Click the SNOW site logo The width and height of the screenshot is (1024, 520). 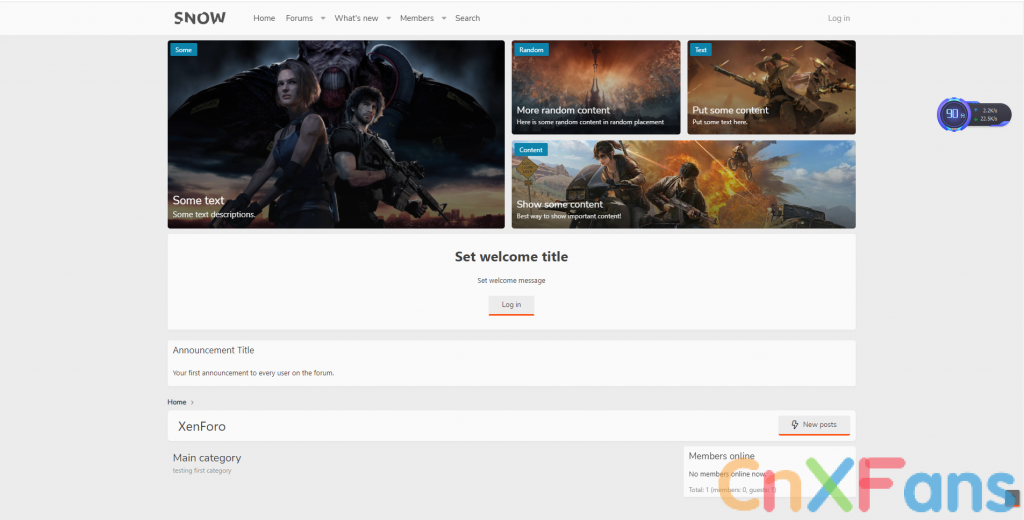(200, 18)
